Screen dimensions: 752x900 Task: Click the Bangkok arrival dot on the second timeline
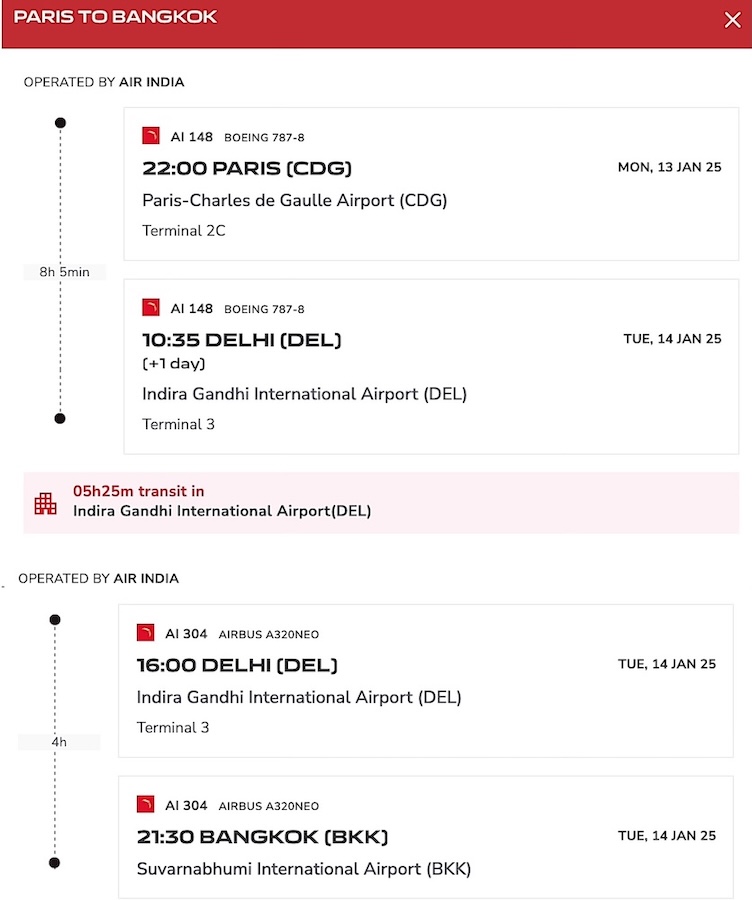coord(55,863)
